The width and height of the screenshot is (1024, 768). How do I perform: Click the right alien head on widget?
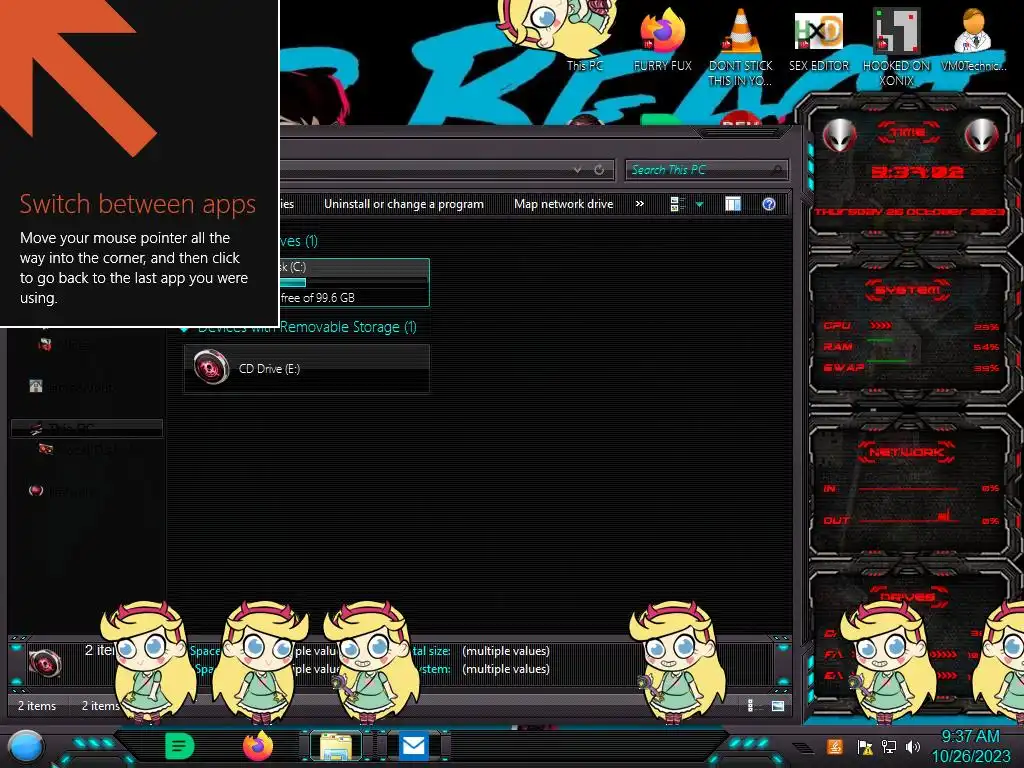click(982, 136)
